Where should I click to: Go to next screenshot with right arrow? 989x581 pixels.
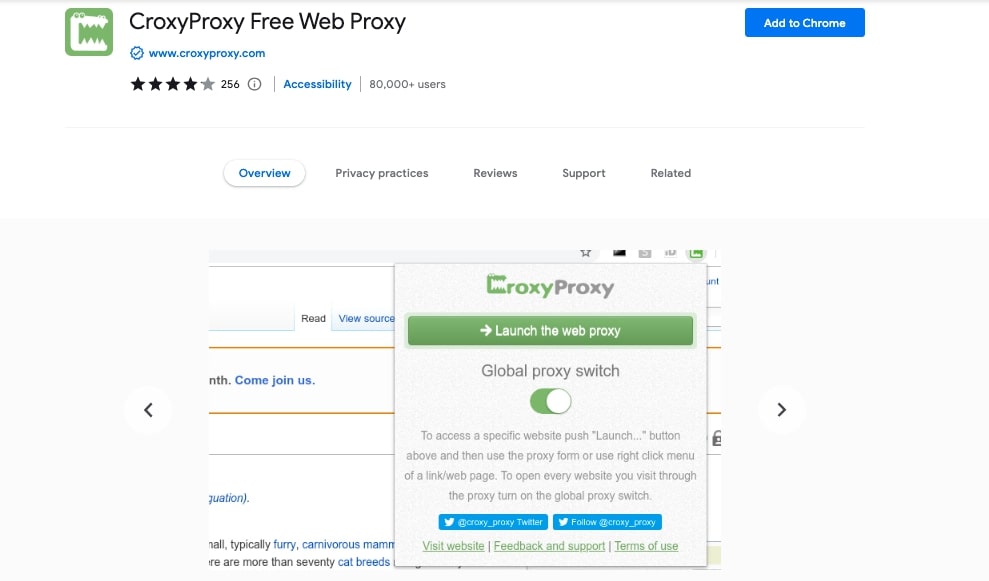point(782,410)
